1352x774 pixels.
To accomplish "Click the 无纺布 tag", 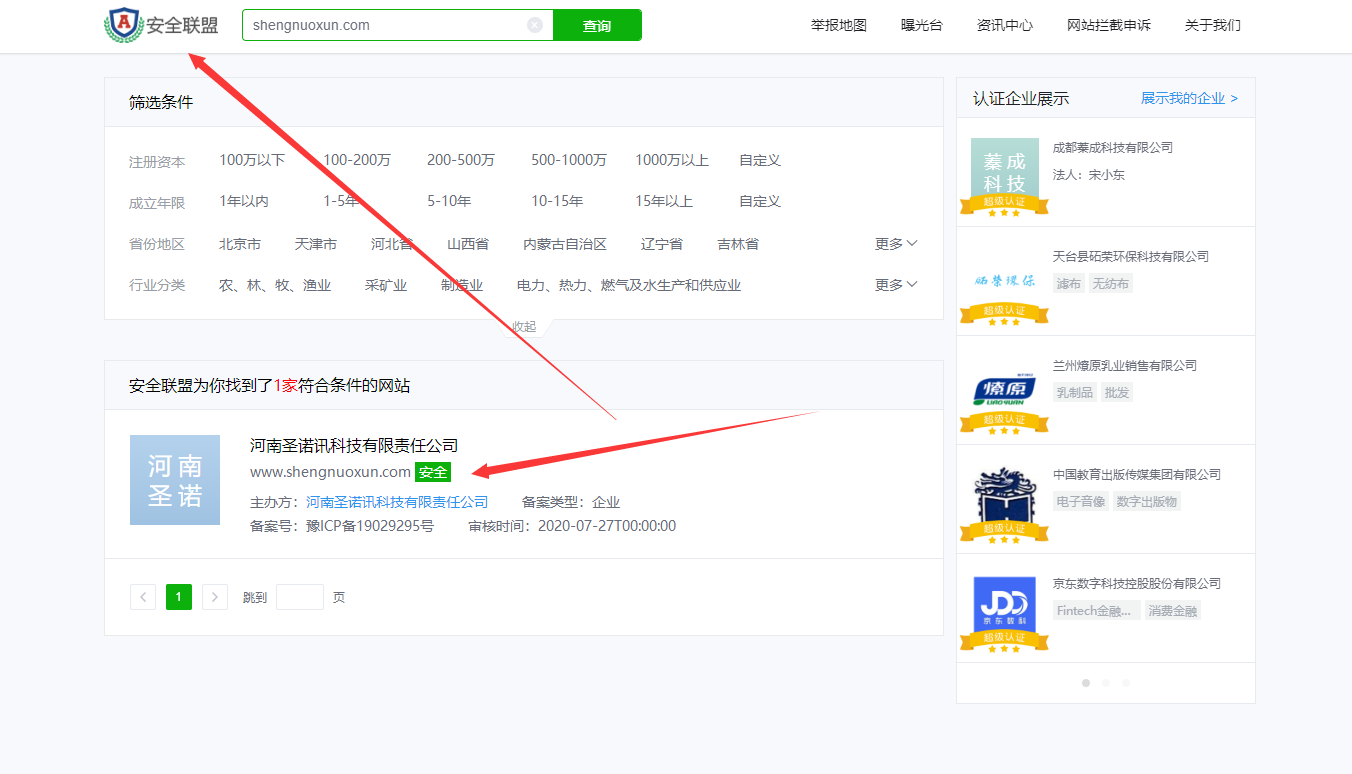I will pos(1111,284).
